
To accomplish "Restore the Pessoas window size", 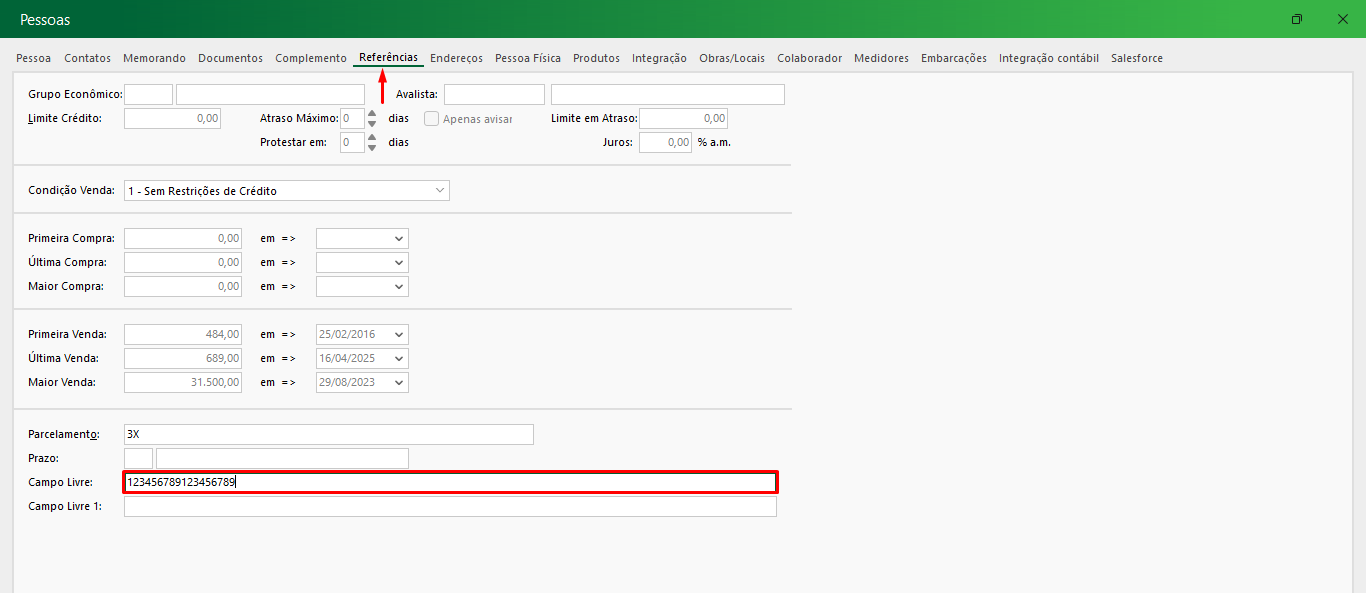I will coord(1296,20).
